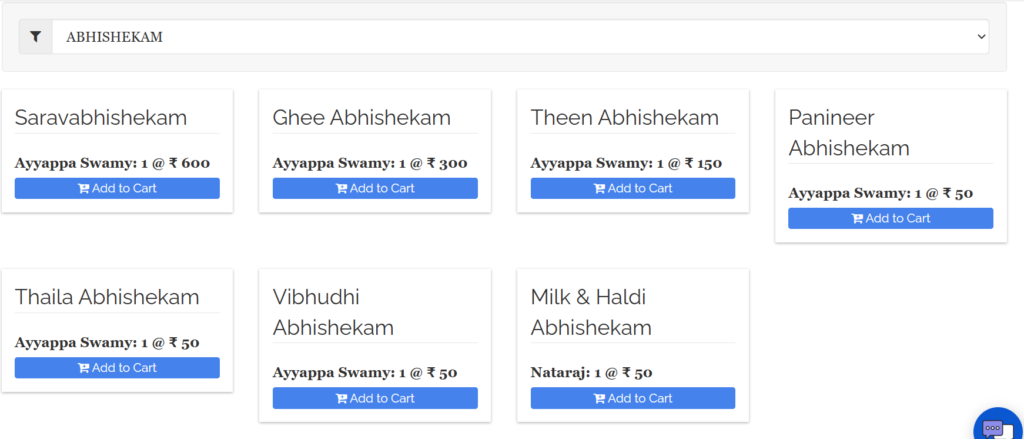Screen dimensions: 1024x439
Task: Open the ABHISHEKAM category dropdown
Action: (x=520, y=37)
